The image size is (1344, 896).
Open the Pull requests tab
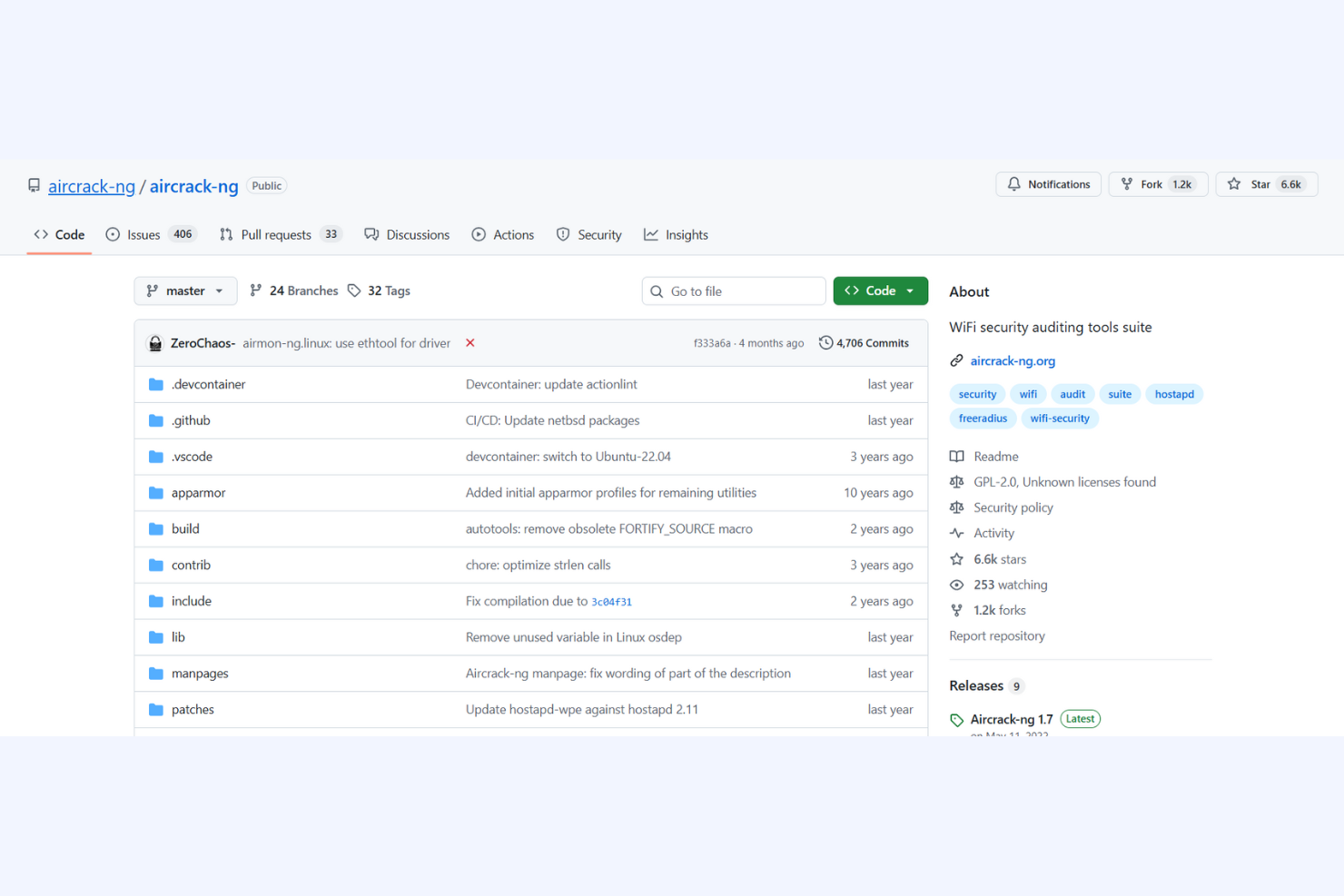pos(275,234)
